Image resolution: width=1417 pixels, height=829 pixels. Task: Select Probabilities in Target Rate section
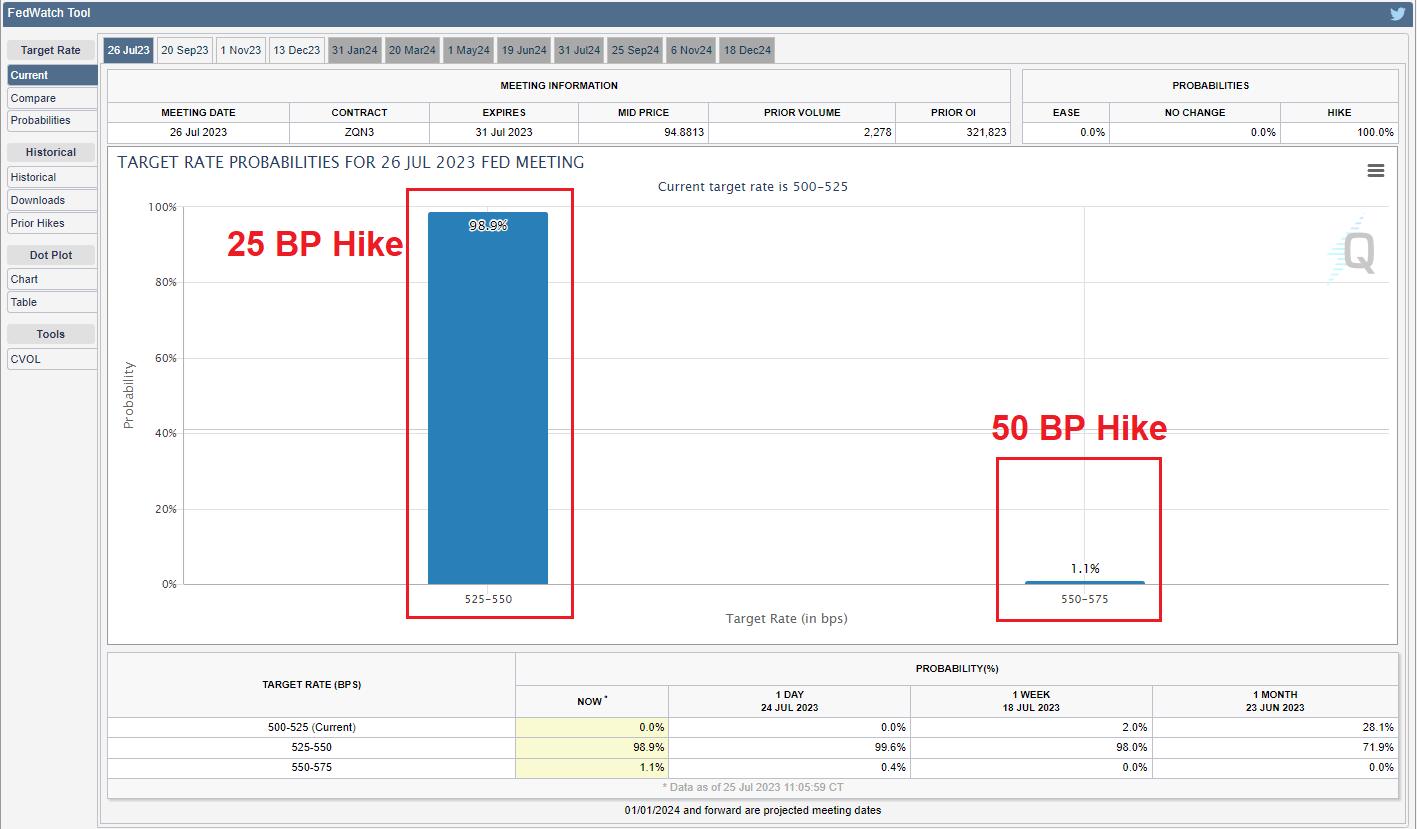tap(52, 120)
